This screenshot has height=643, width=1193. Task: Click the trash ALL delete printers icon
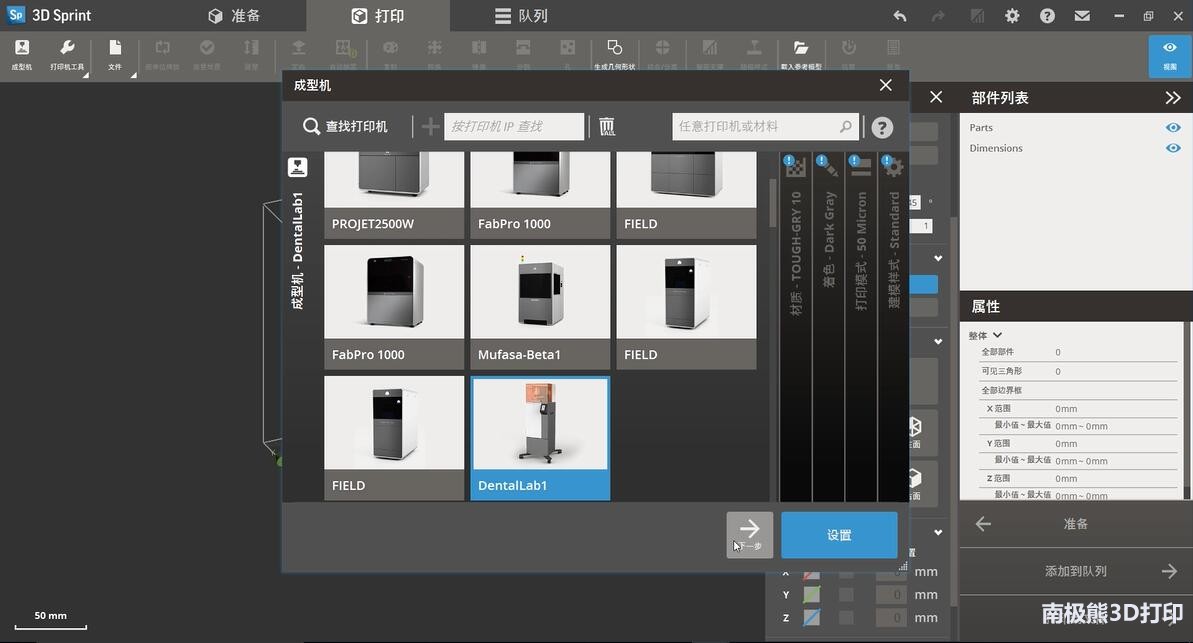pyautogui.click(x=607, y=126)
